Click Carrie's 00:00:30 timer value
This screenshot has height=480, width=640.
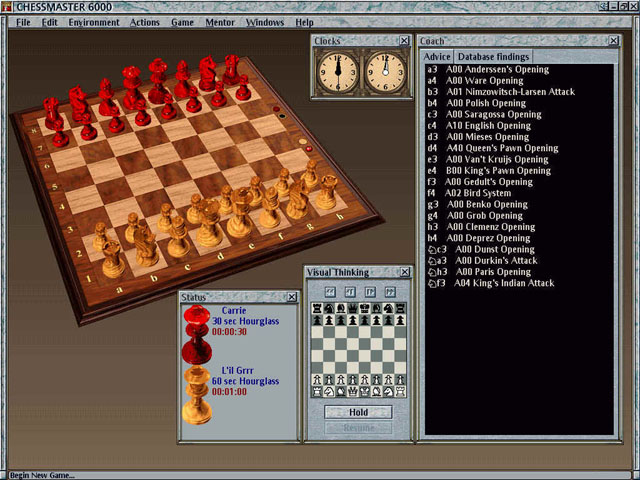[x=229, y=332]
